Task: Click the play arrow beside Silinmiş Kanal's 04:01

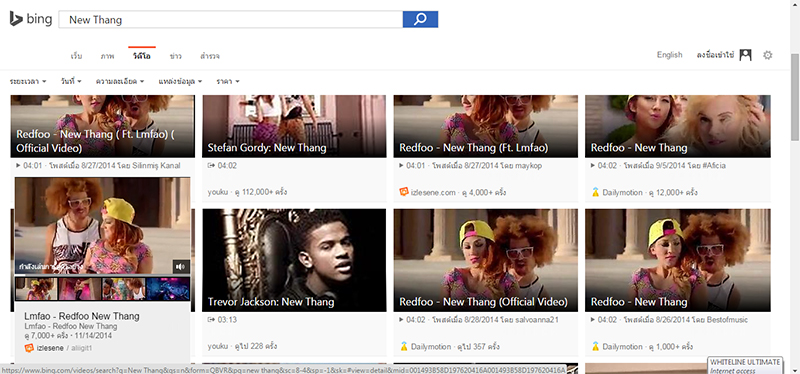Action: [x=18, y=166]
